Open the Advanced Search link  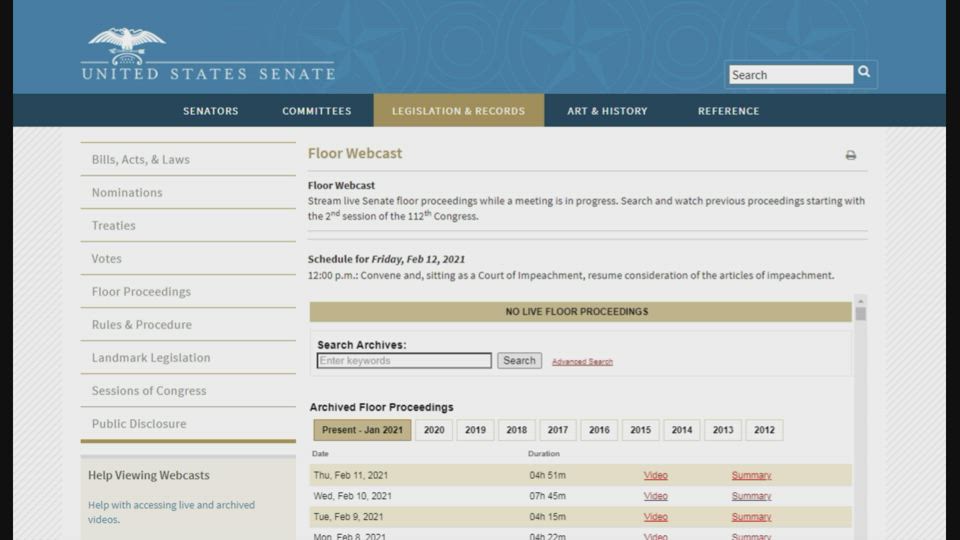582,362
